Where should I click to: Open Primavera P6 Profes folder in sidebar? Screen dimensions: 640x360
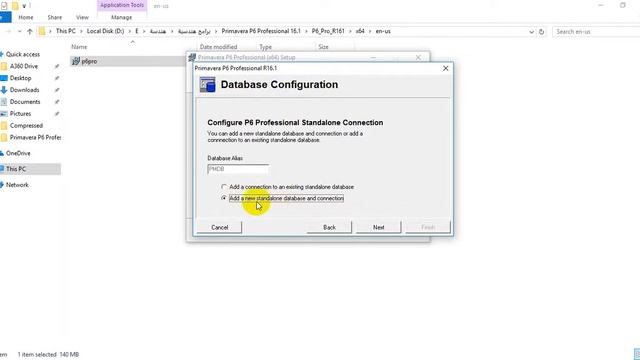click(35, 138)
